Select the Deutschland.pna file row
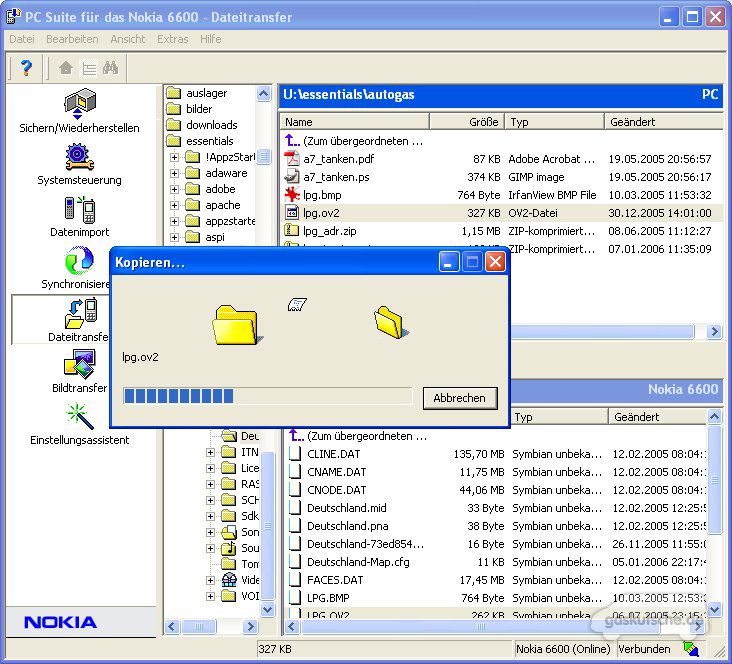The width and height of the screenshot is (732, 664). coord(497,526)
